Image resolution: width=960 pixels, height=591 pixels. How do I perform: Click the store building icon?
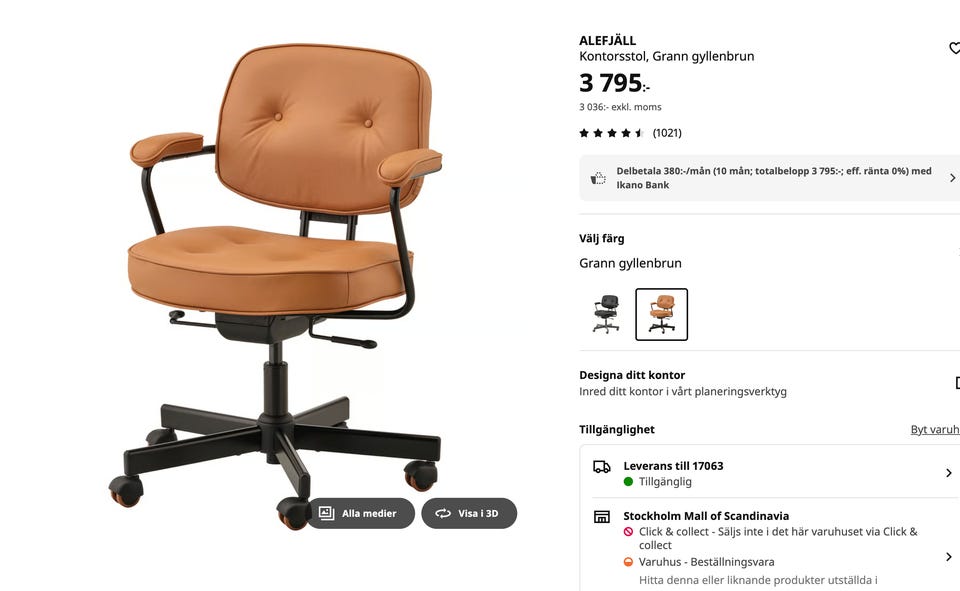[602, 517]
